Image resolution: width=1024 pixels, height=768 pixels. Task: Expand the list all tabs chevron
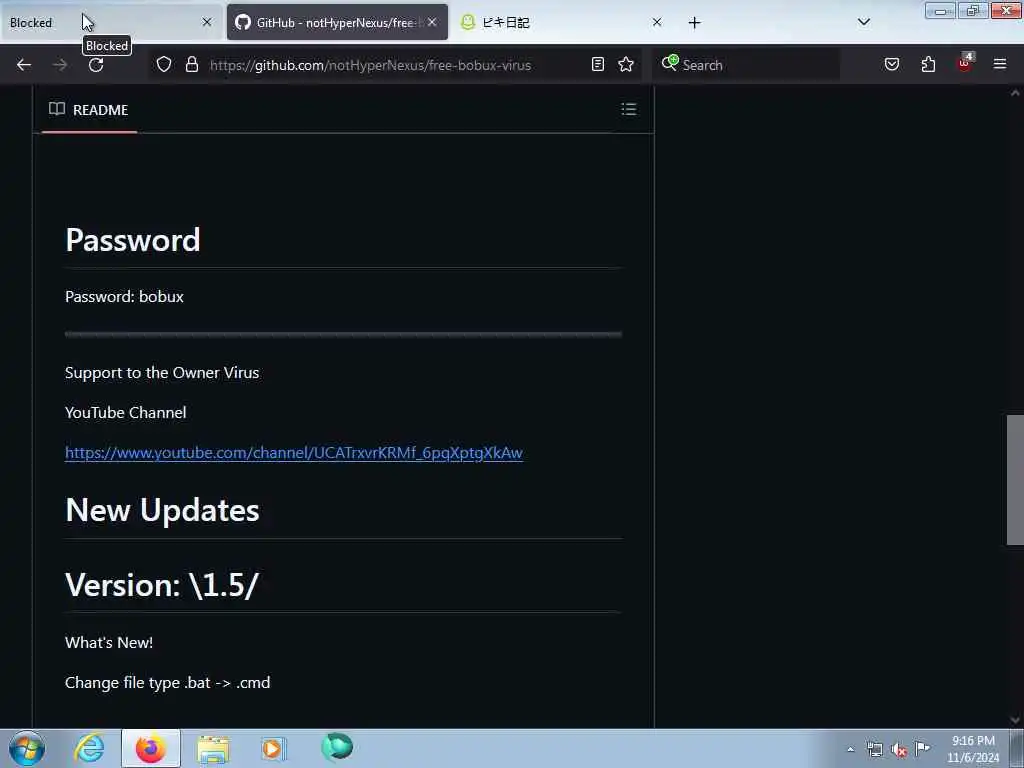click(863, 22)
